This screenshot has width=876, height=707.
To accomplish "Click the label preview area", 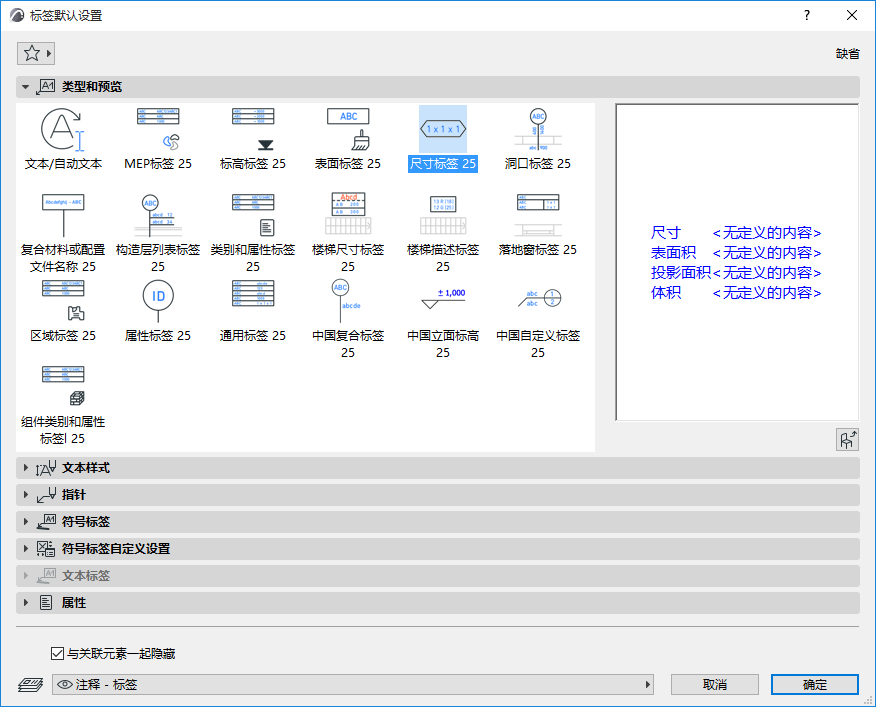I will [737, 262].
